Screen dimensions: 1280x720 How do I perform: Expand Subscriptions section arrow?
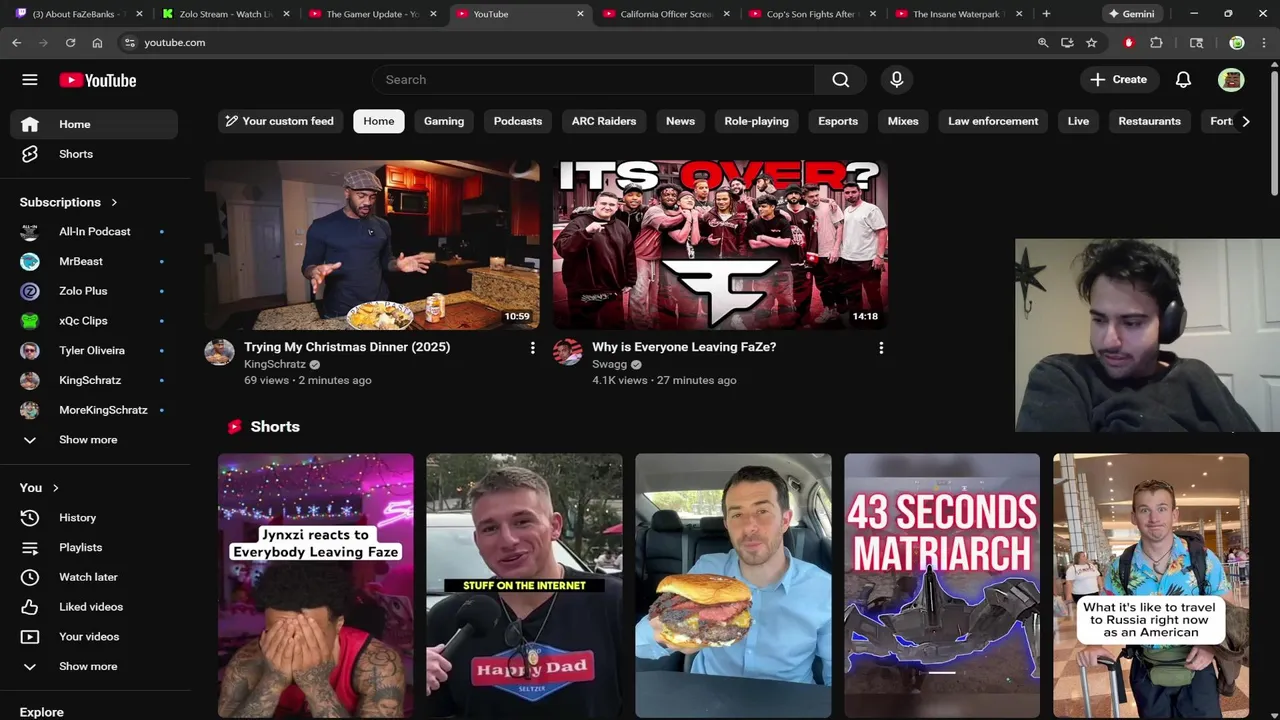(x=114, y=202)
